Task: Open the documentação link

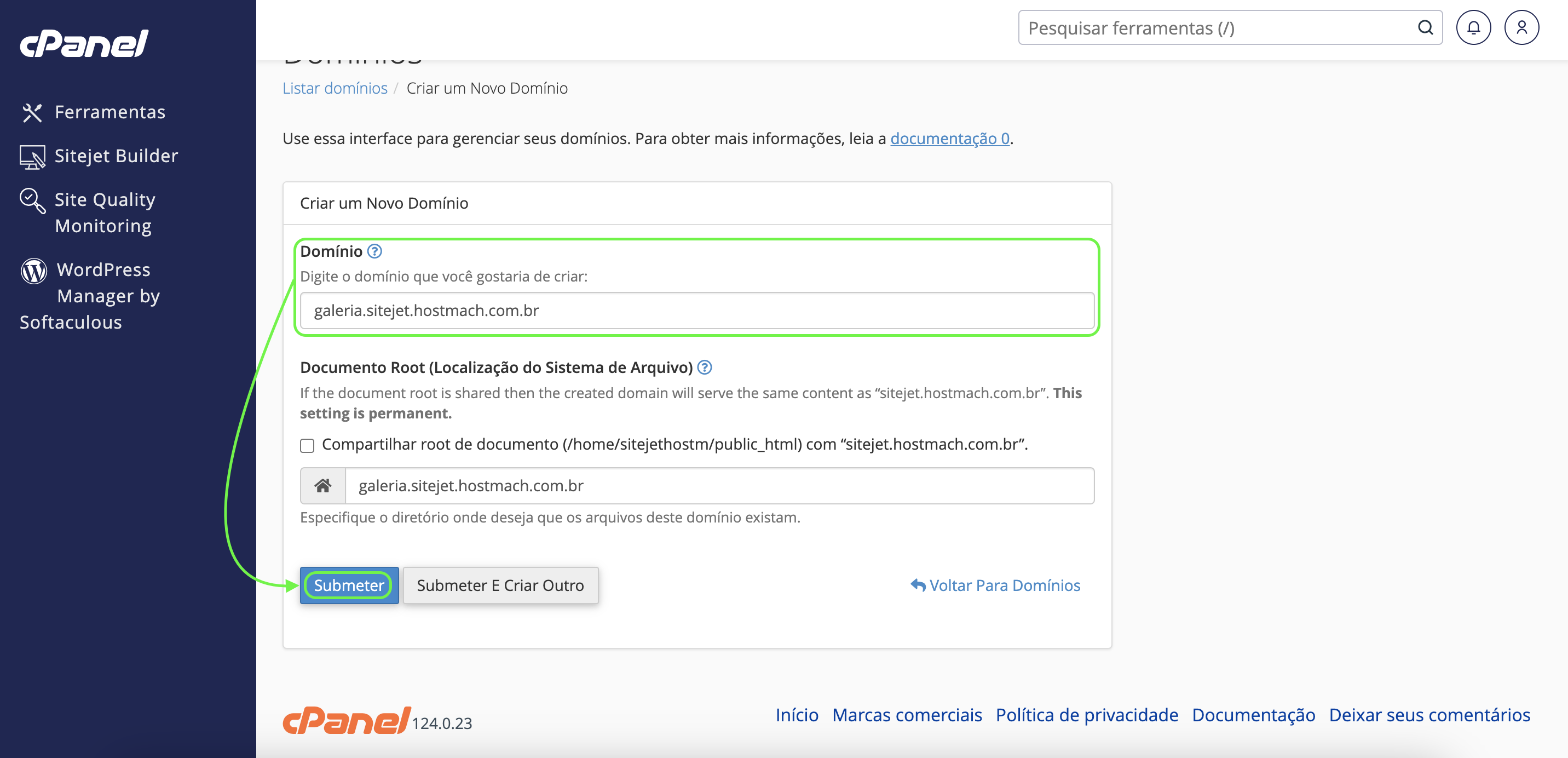Action: pos(949,139)
